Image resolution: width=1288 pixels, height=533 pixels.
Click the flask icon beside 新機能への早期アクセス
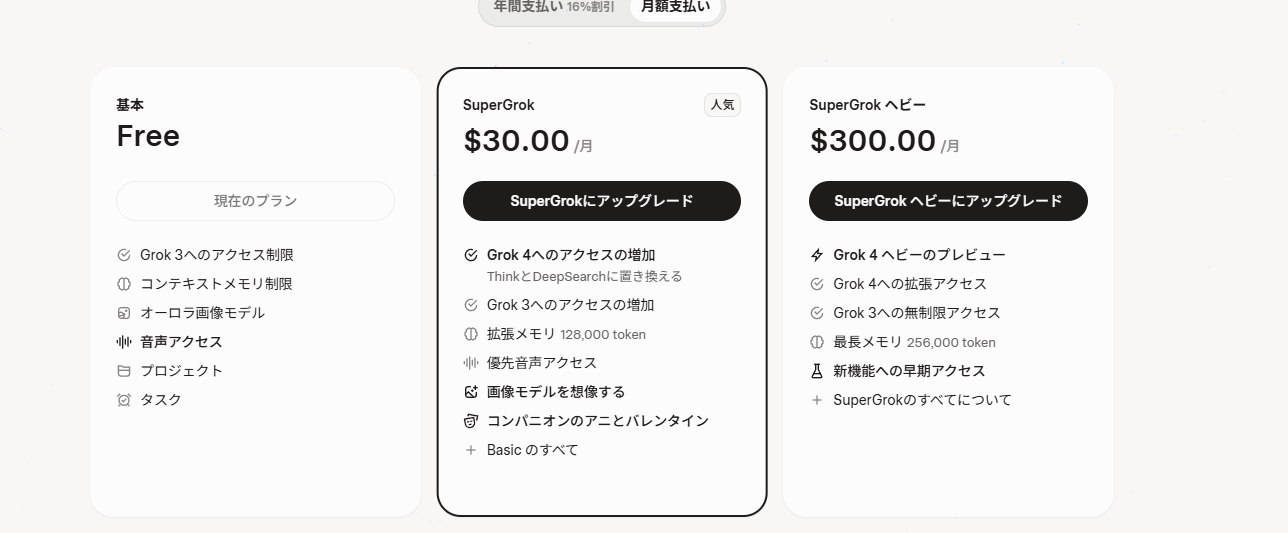click(817, 371)
